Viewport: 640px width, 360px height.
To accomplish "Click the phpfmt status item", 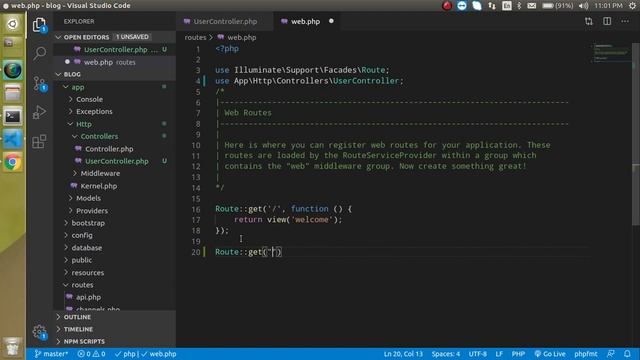I will tap(586, 354).
